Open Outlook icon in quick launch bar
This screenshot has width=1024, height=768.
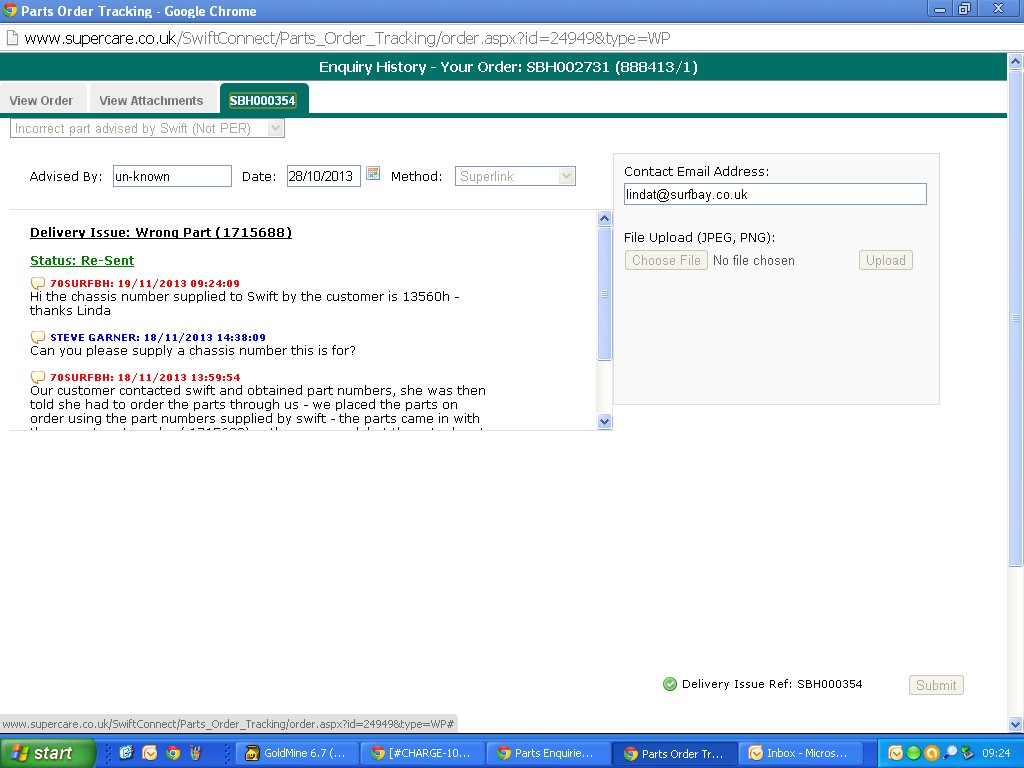click(150, 753)
